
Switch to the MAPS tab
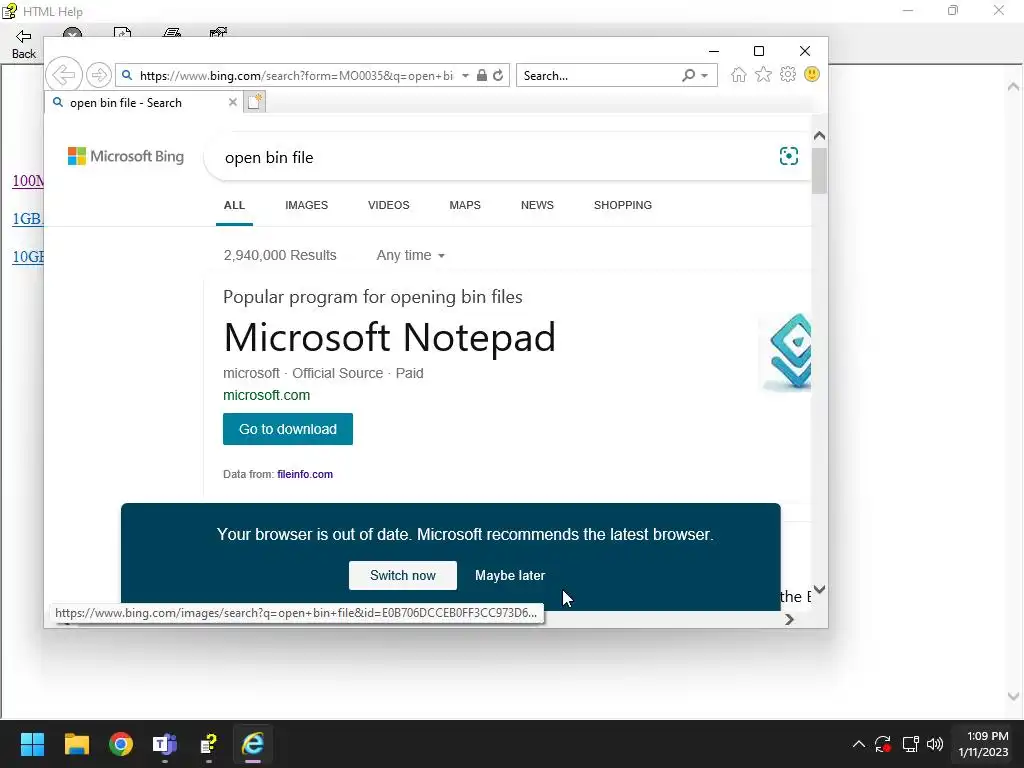465,205
